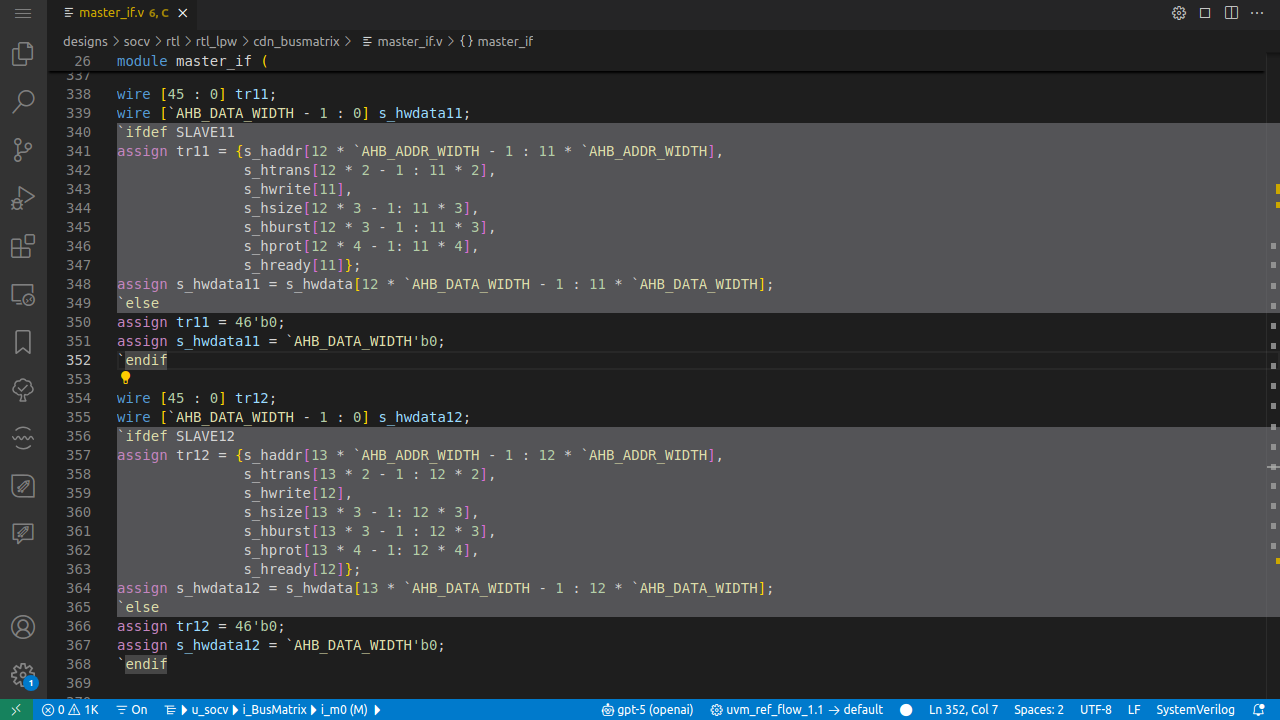The height and width of the screenshot is (720, 1280).
Task: Toggle the split editor layout icon
Action: coord(1230,13)
